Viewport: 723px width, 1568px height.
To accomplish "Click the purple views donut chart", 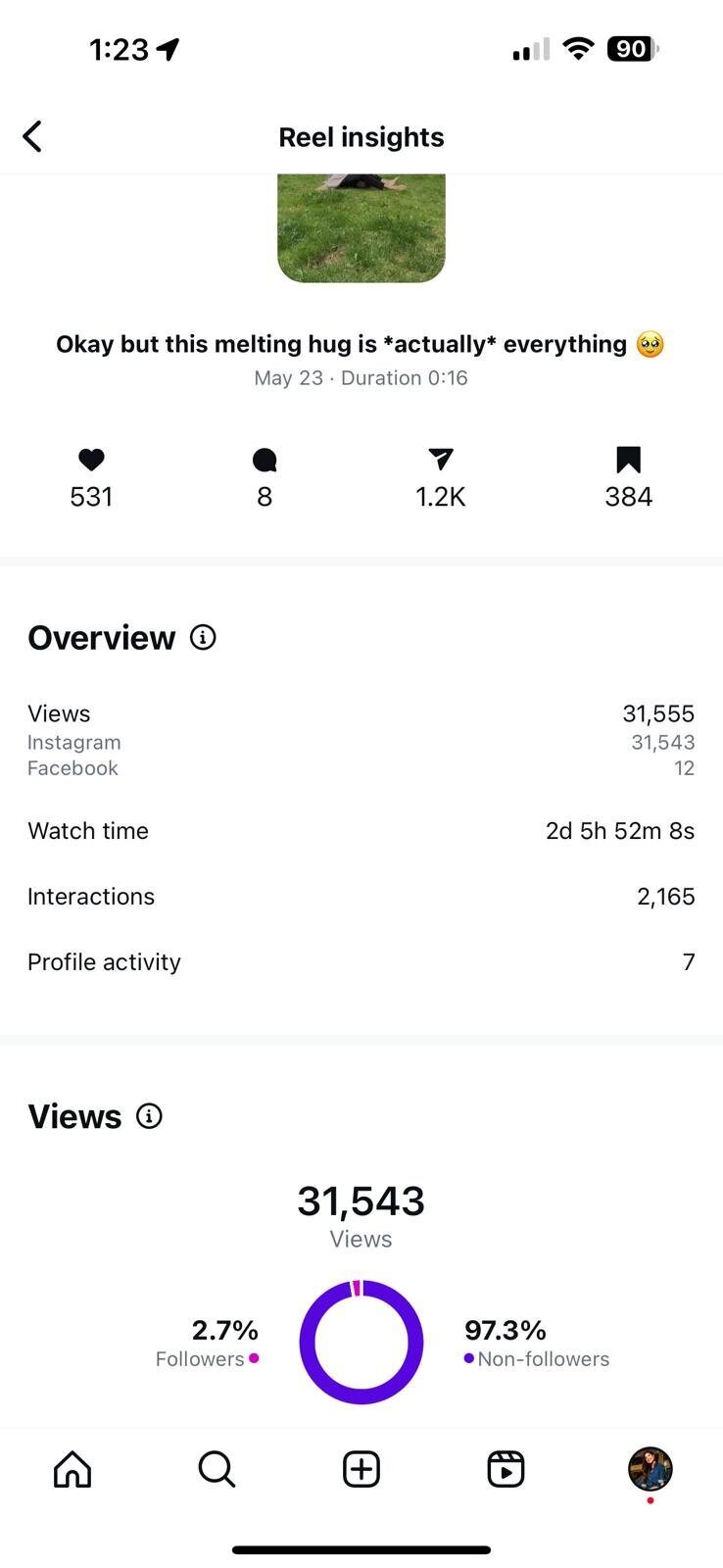I will [x=361, y=1342].
